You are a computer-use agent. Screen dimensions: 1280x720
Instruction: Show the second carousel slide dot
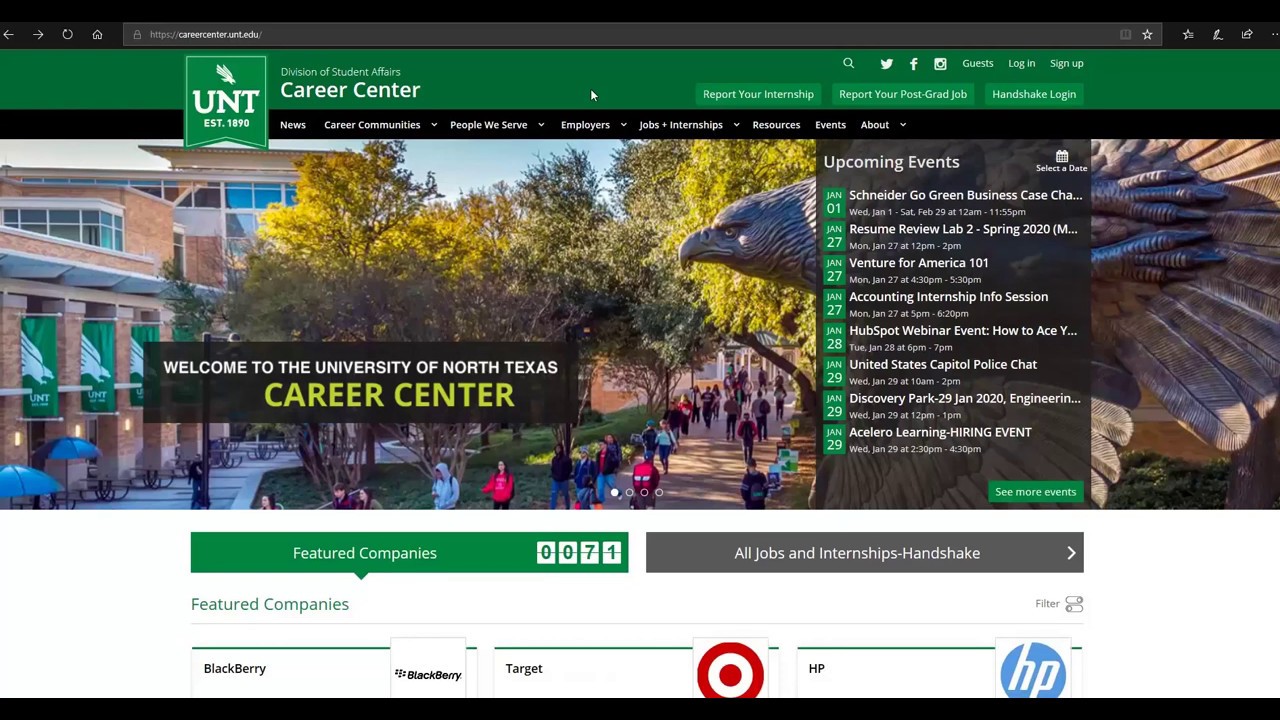tap(630, 493)
